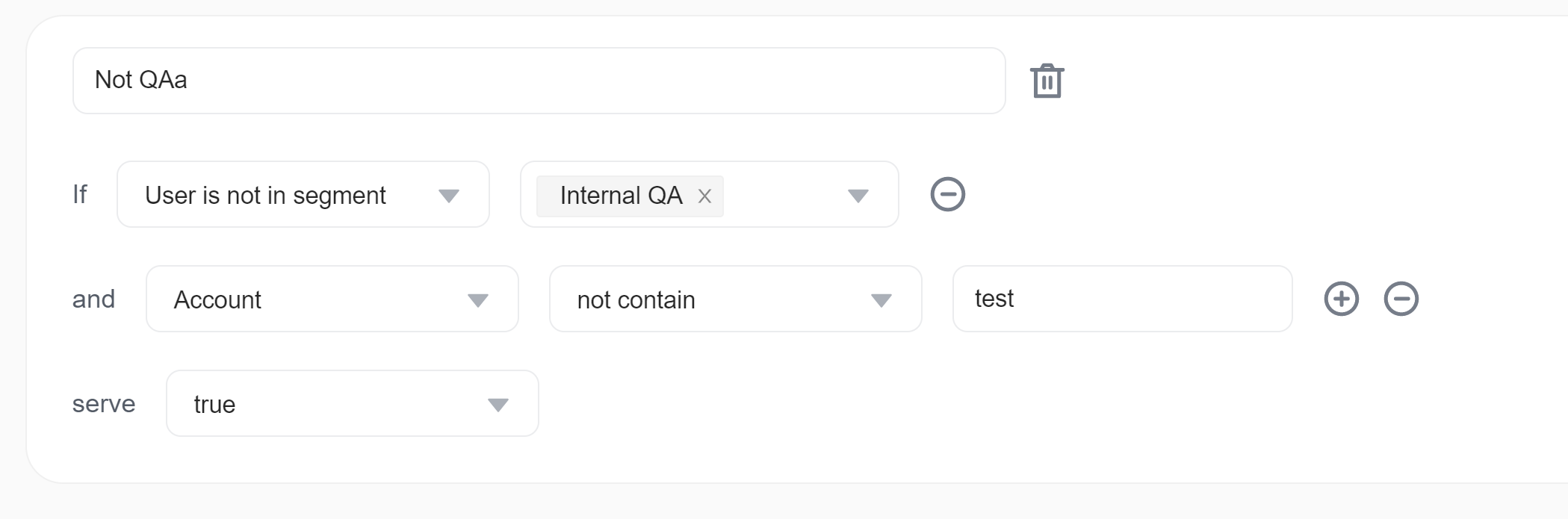Click the arrow on the Account field
Screen dimensions: 1568x519
(477, 300)
